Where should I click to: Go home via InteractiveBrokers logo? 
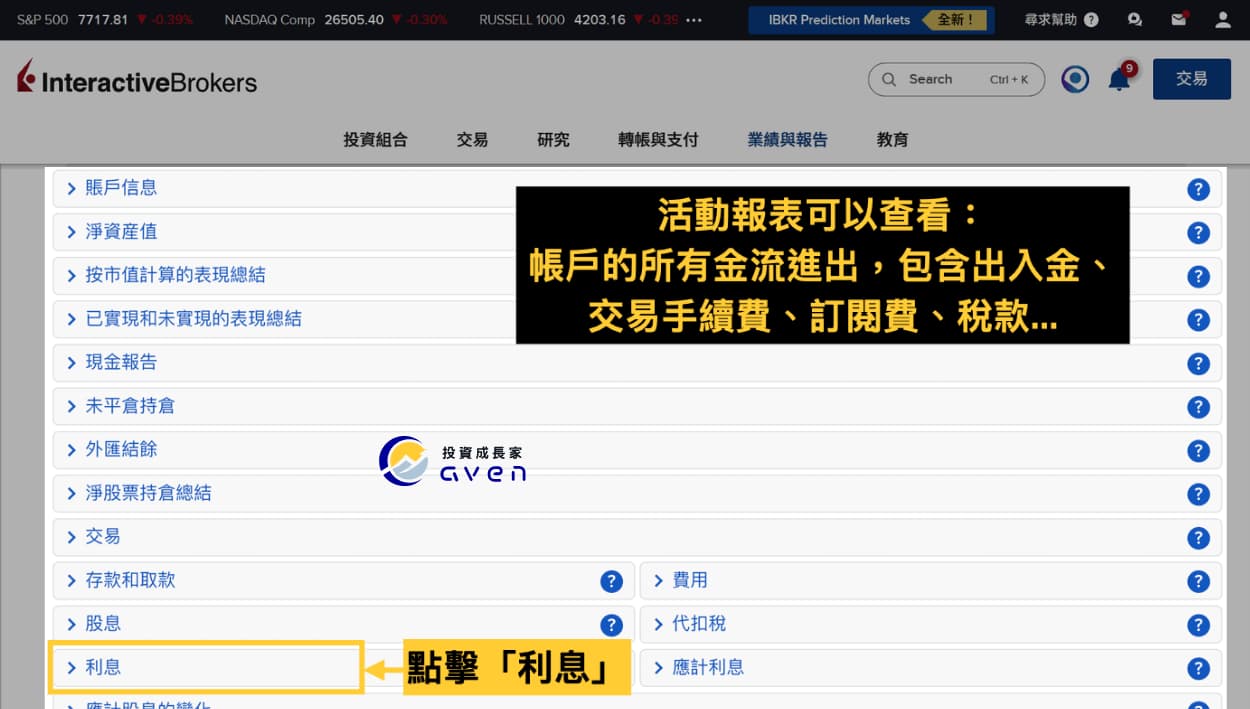click(x=137, y=79)
